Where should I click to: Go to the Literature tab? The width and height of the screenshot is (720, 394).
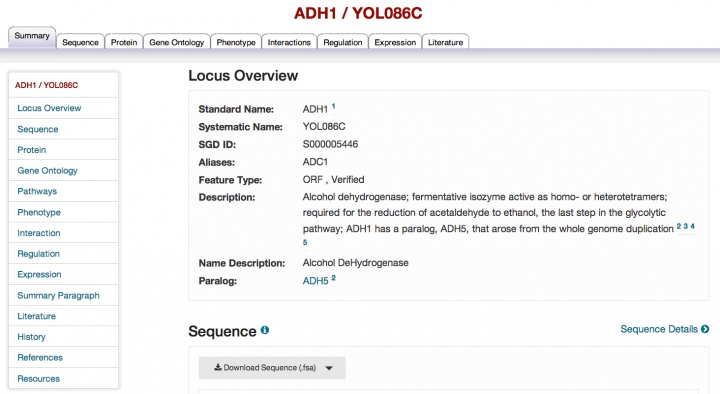tap(445, 42)
